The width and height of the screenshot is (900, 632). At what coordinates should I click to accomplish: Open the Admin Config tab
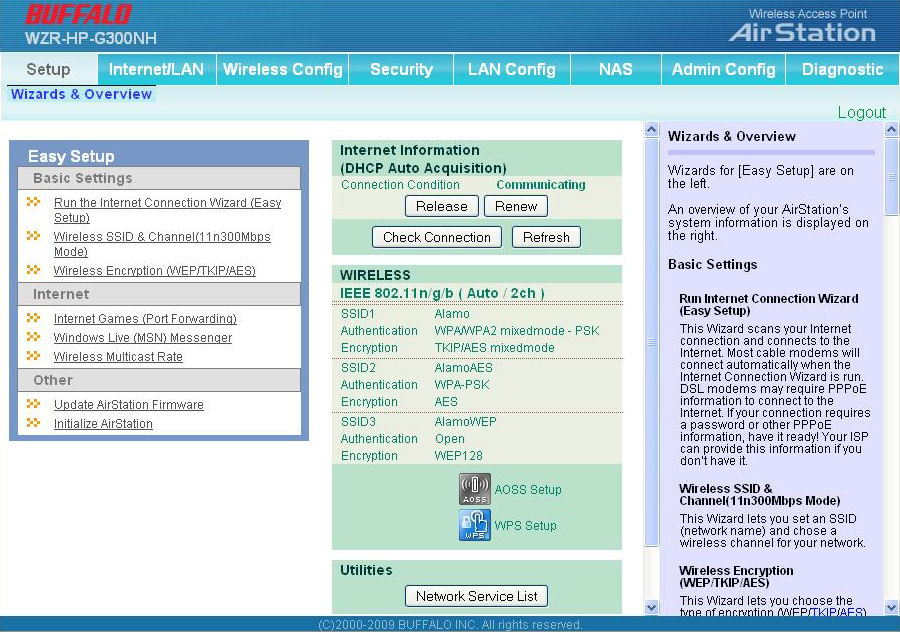coord(723,69)
